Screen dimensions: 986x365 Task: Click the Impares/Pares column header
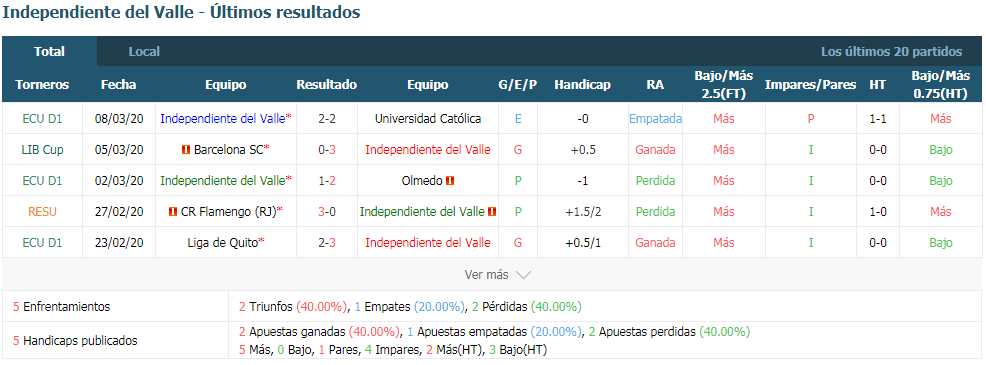tap(811, 85)
